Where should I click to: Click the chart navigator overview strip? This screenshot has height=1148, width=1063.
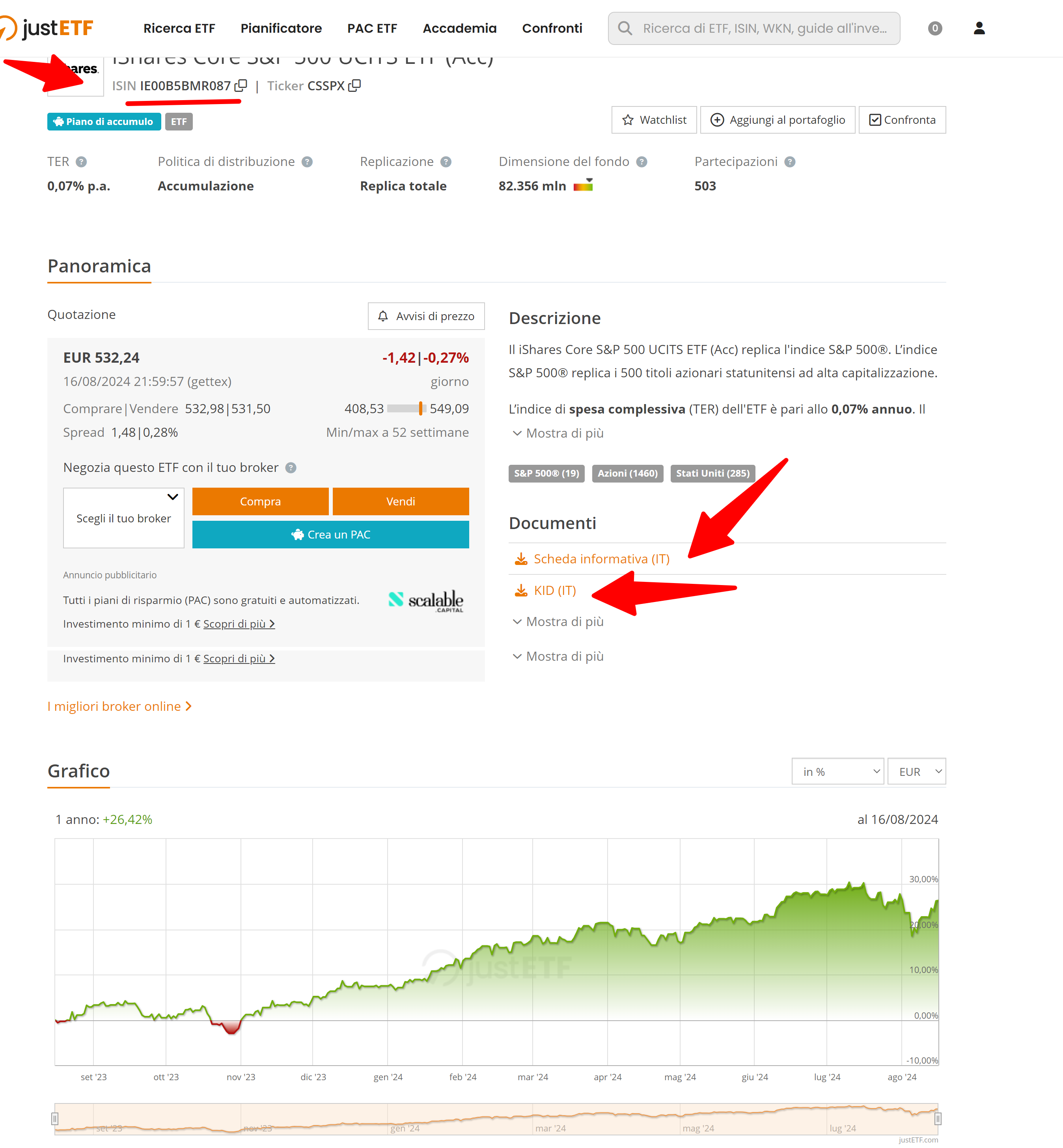point(496,1119)
